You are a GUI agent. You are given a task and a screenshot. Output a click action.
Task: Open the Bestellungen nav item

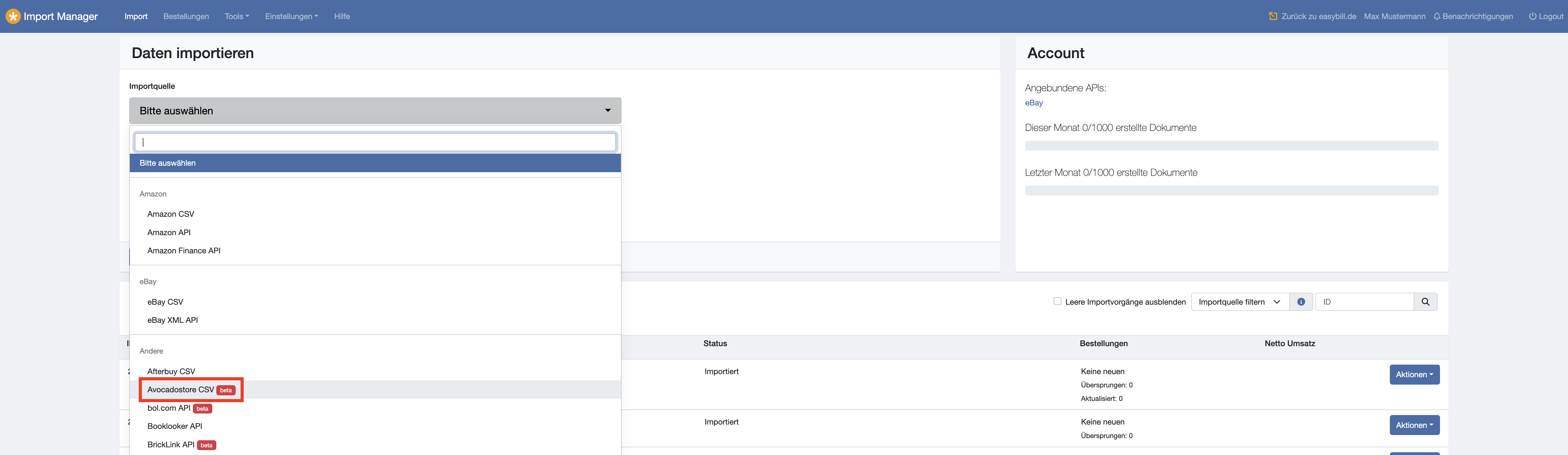(186, 16)
